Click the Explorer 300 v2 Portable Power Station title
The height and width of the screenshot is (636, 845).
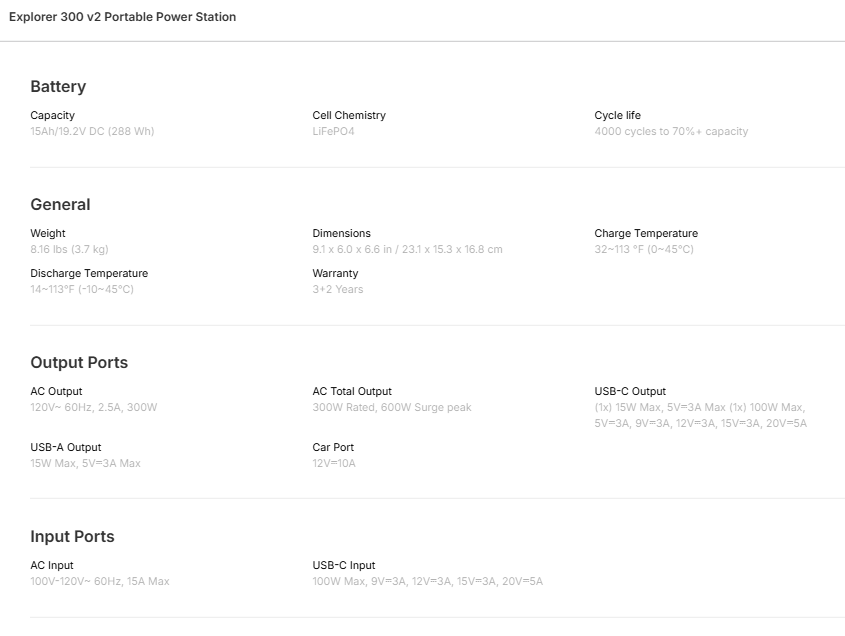pos(122,17)
